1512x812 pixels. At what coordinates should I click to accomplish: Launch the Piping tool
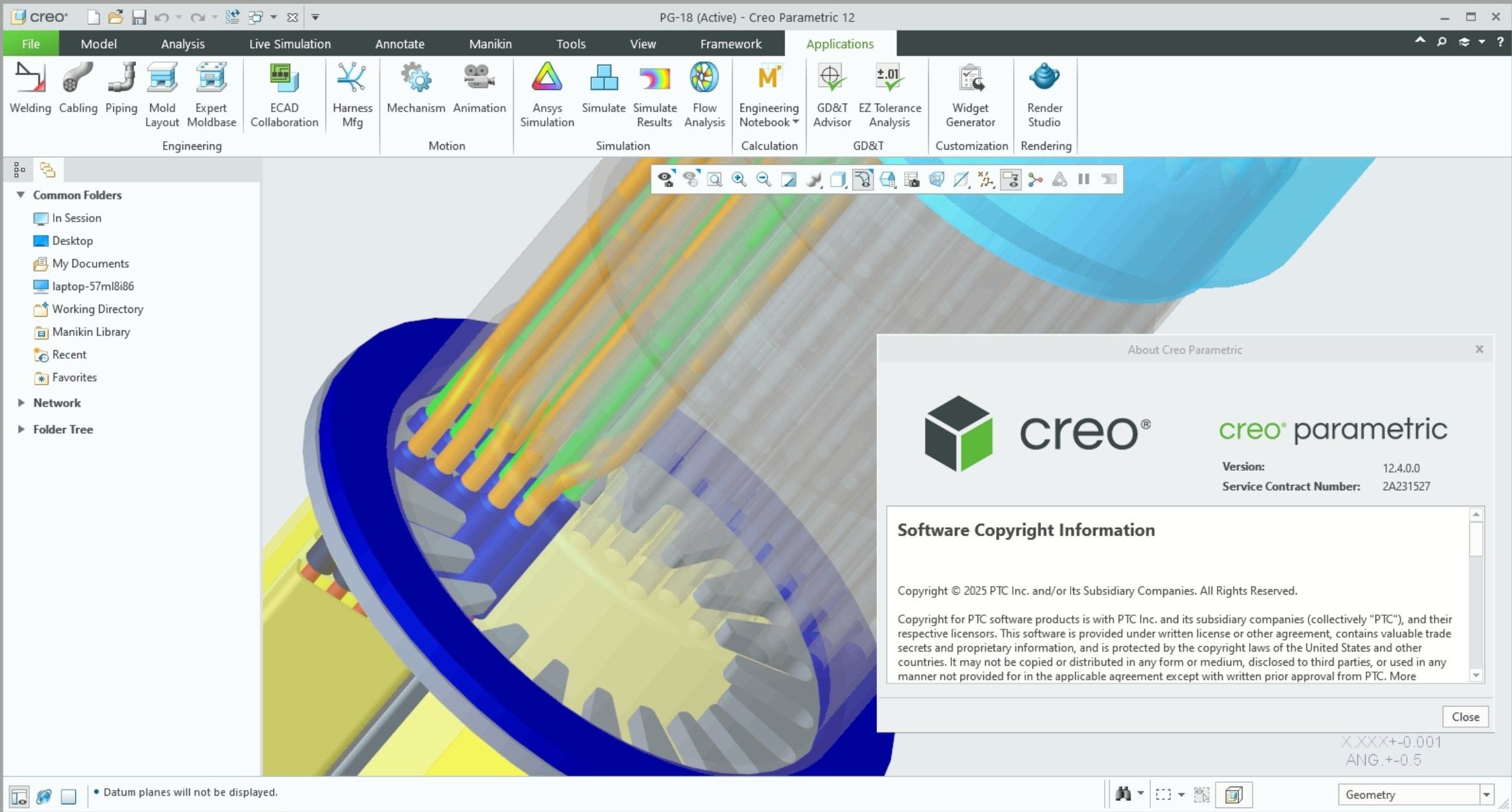[x=121, y=91]
